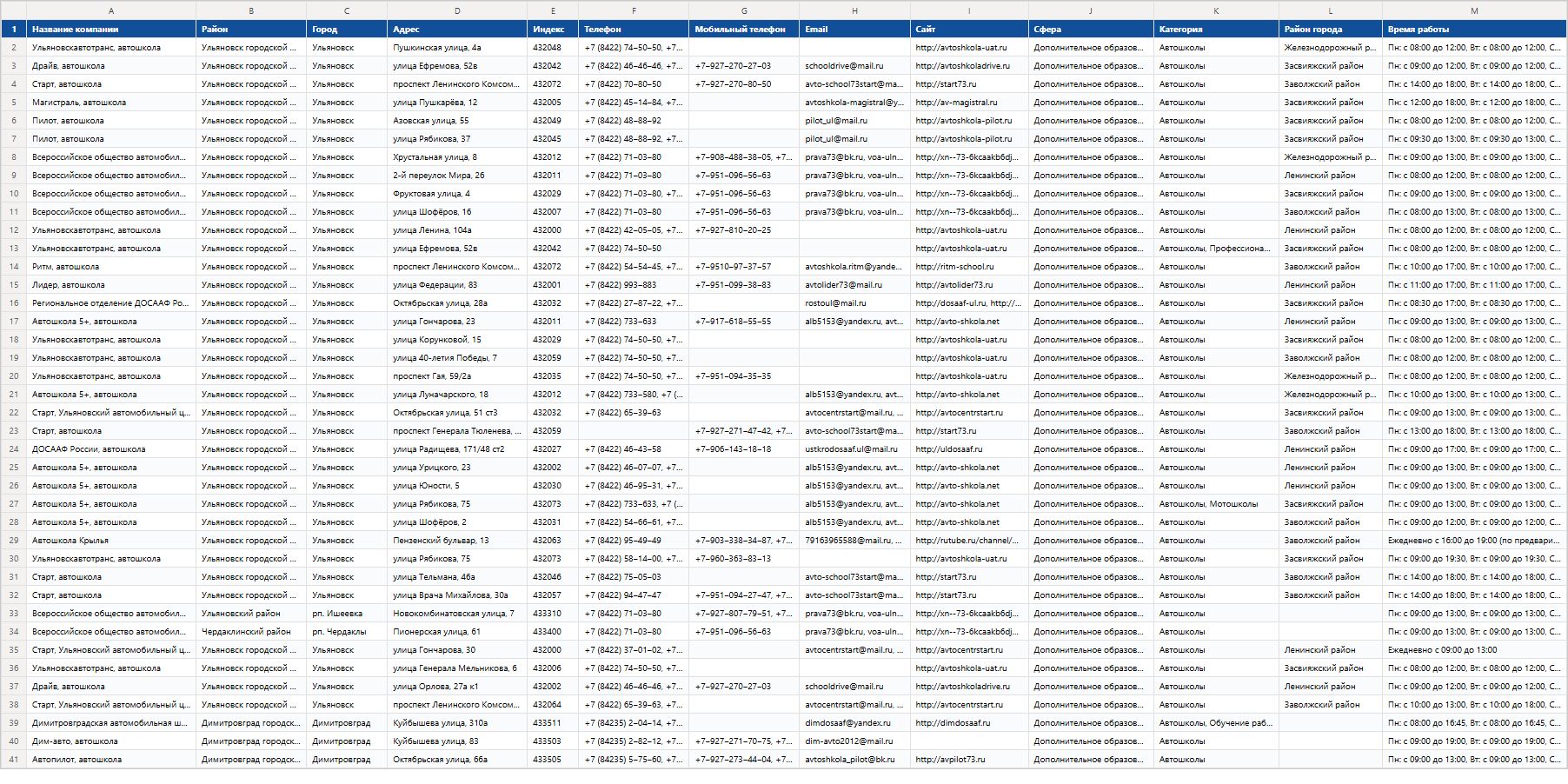Click the 'Мобильный телефон' header cell
Viewport: 1568px width, 784px height.
pyautogui.click(x=744, y=29)
